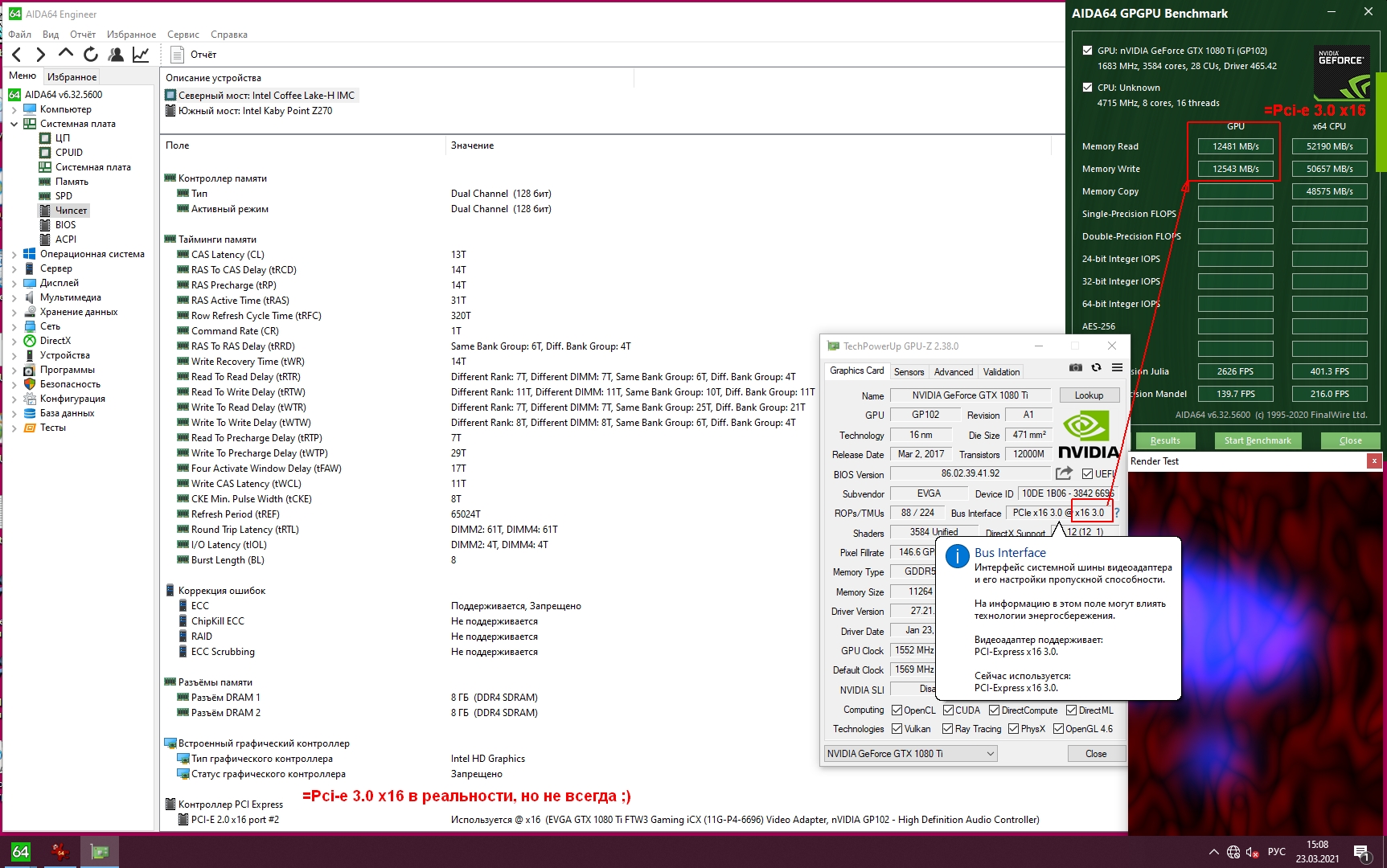Click Close in the GPGPU Benchmark window
The image size is (1387, 868).
pos(1351,440)
